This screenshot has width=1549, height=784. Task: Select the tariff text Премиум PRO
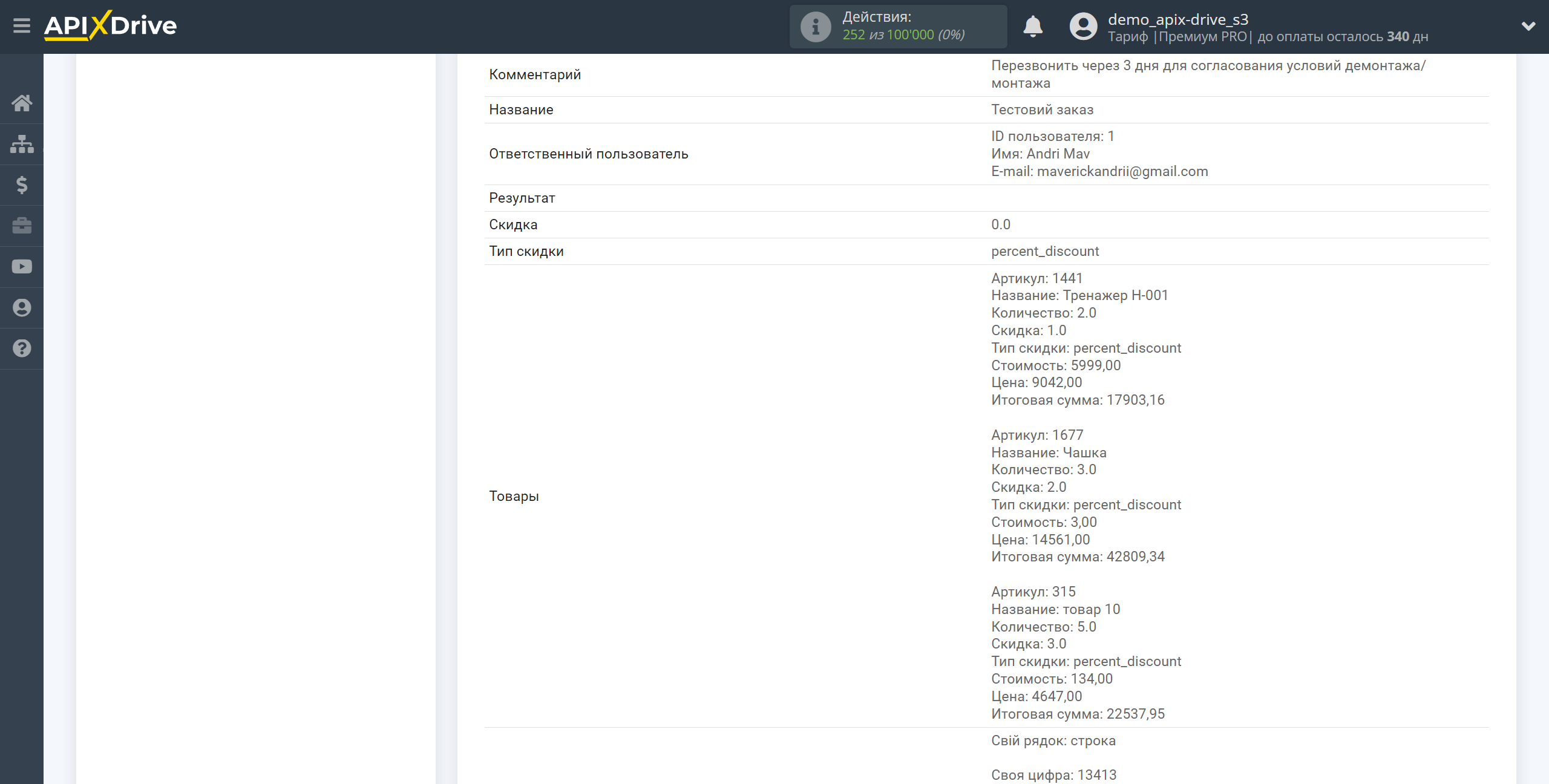(x=1202, y=36)
